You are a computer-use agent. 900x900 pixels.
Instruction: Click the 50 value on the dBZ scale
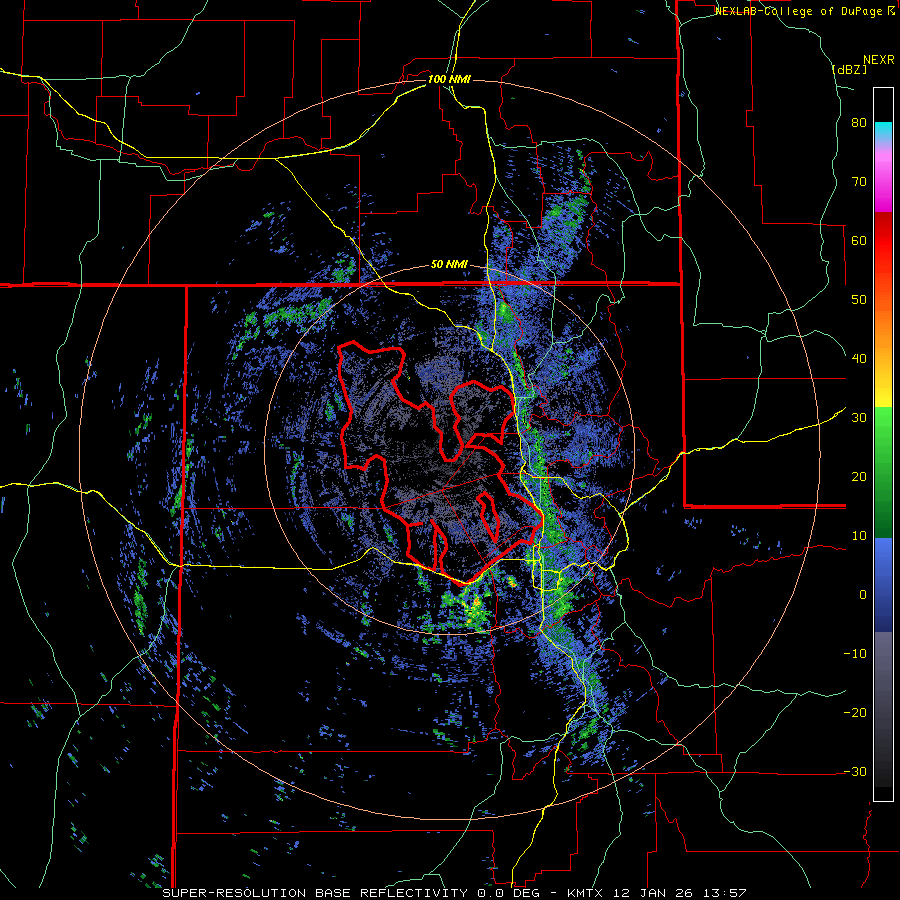point(859,300)
